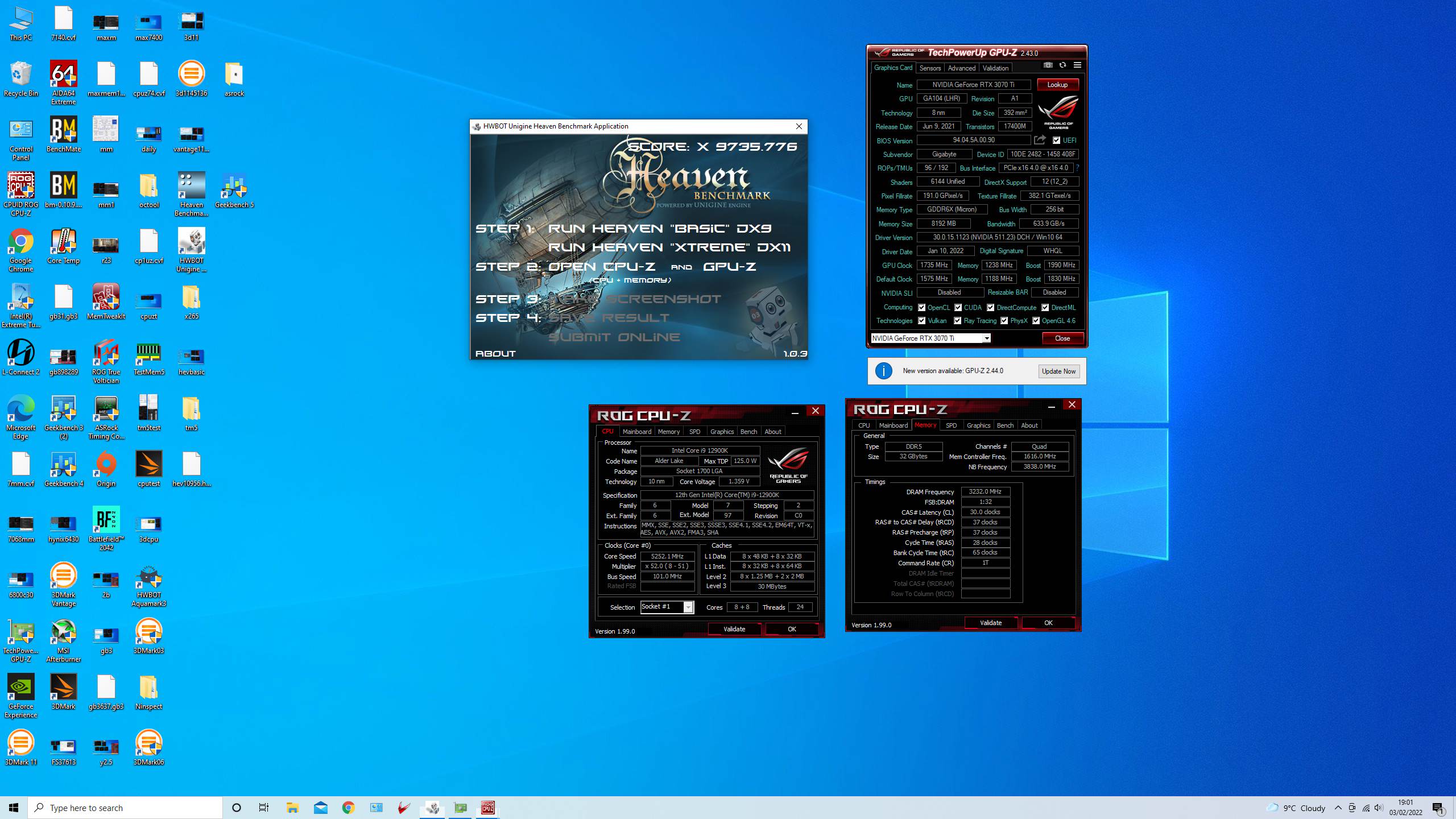Open File Explorer from the taskbar
The height and width of the screenshot is (819, 1456).
point(292,808)
